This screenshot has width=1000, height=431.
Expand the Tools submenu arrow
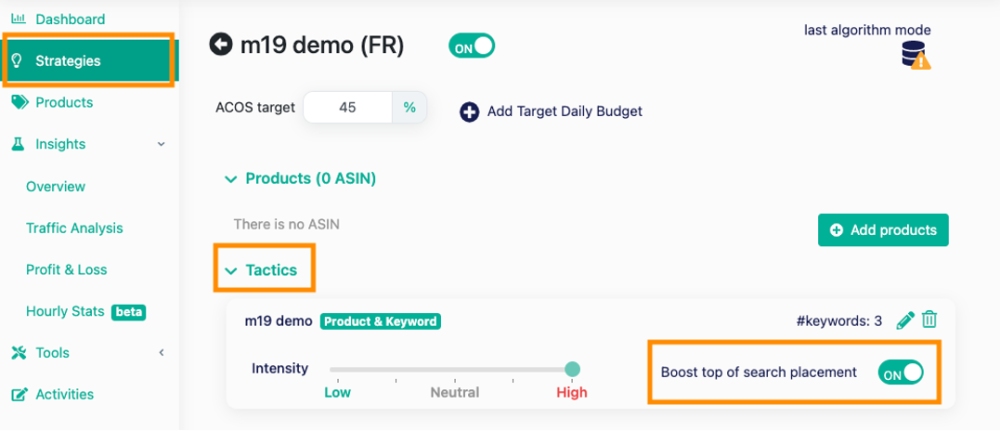[161, 352]
